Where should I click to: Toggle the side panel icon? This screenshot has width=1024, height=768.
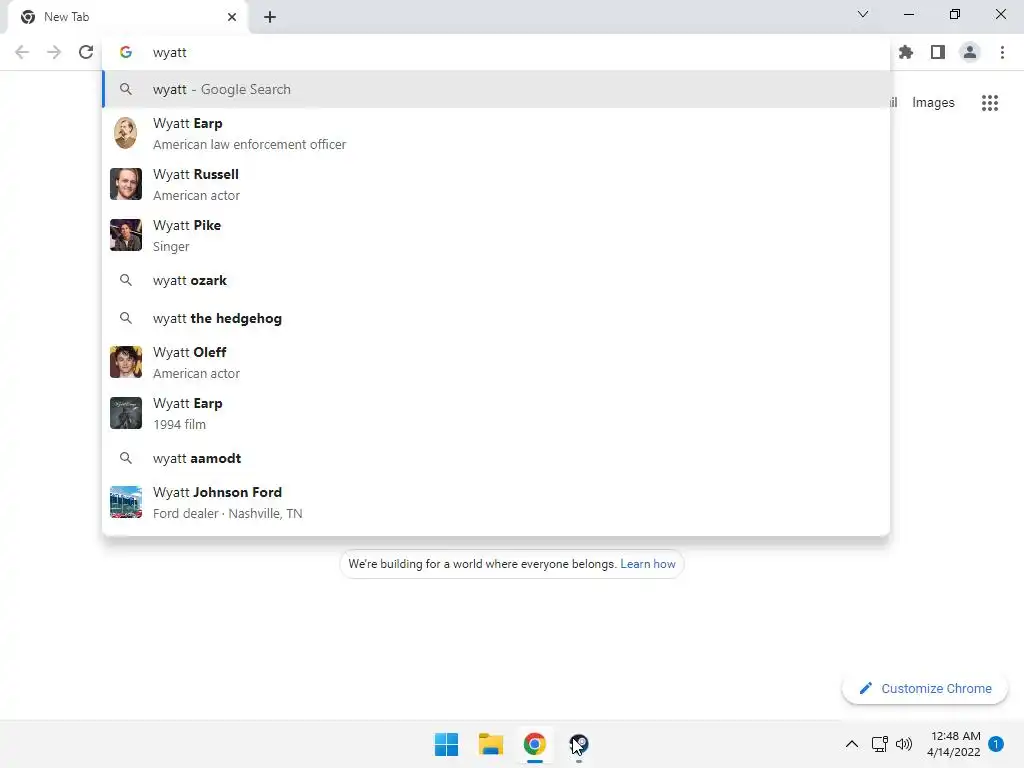tap(938, 52)
